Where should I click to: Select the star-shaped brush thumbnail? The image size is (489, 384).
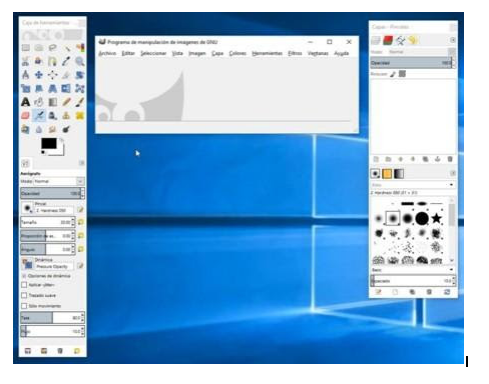click(x=436, y=218)
